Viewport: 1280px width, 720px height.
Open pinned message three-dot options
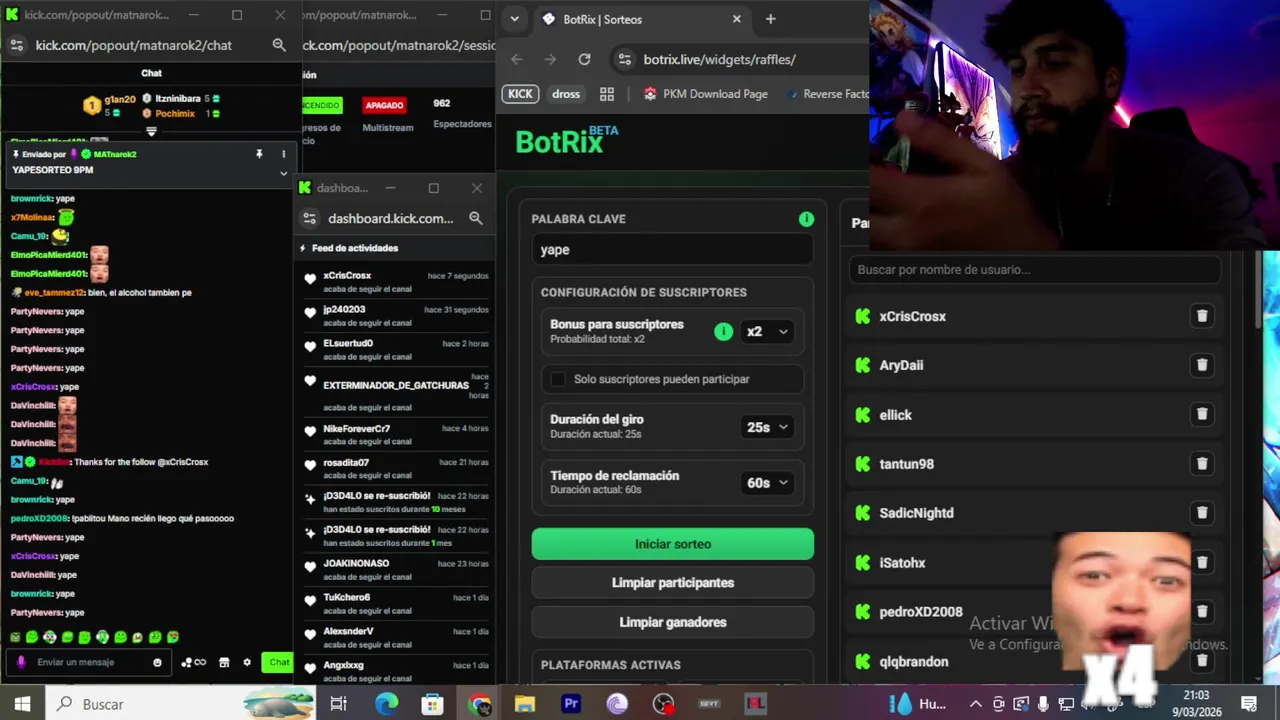pyautogui.click(x=283, y=154)
